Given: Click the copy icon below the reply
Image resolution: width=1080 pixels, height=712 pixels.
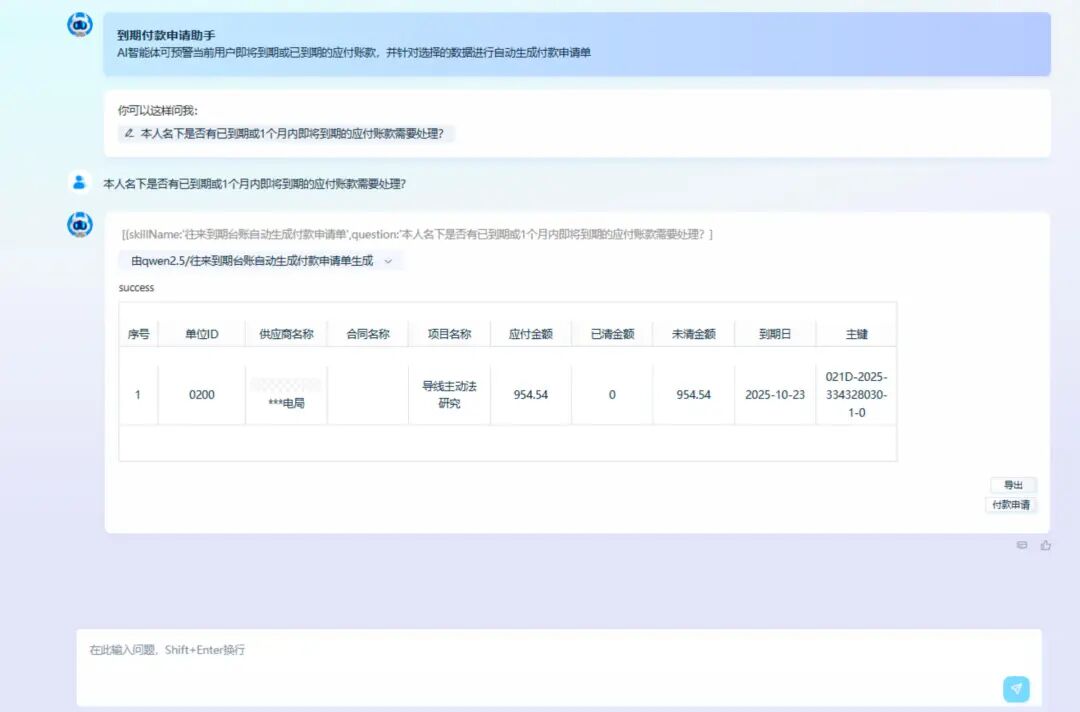Looking at the screenshot, I should [x=1022, y=545].
